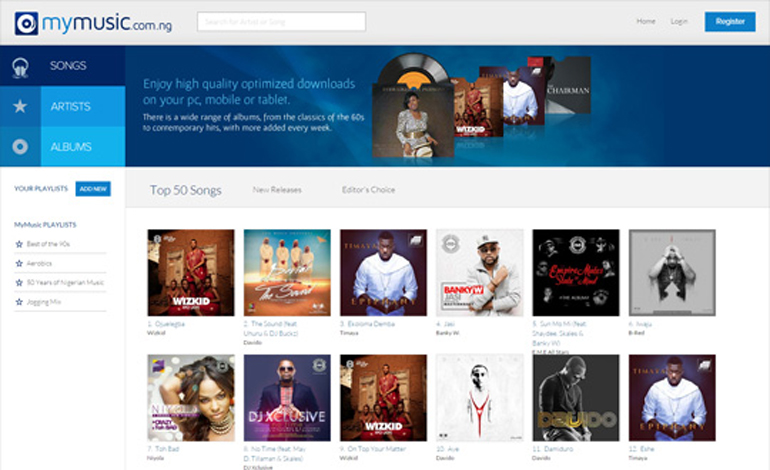Select the Ojuelegba Wizkid album cover

click(191, 273)
